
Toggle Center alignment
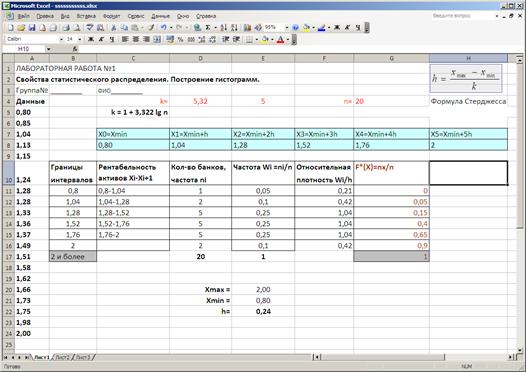tap(136, 39)
